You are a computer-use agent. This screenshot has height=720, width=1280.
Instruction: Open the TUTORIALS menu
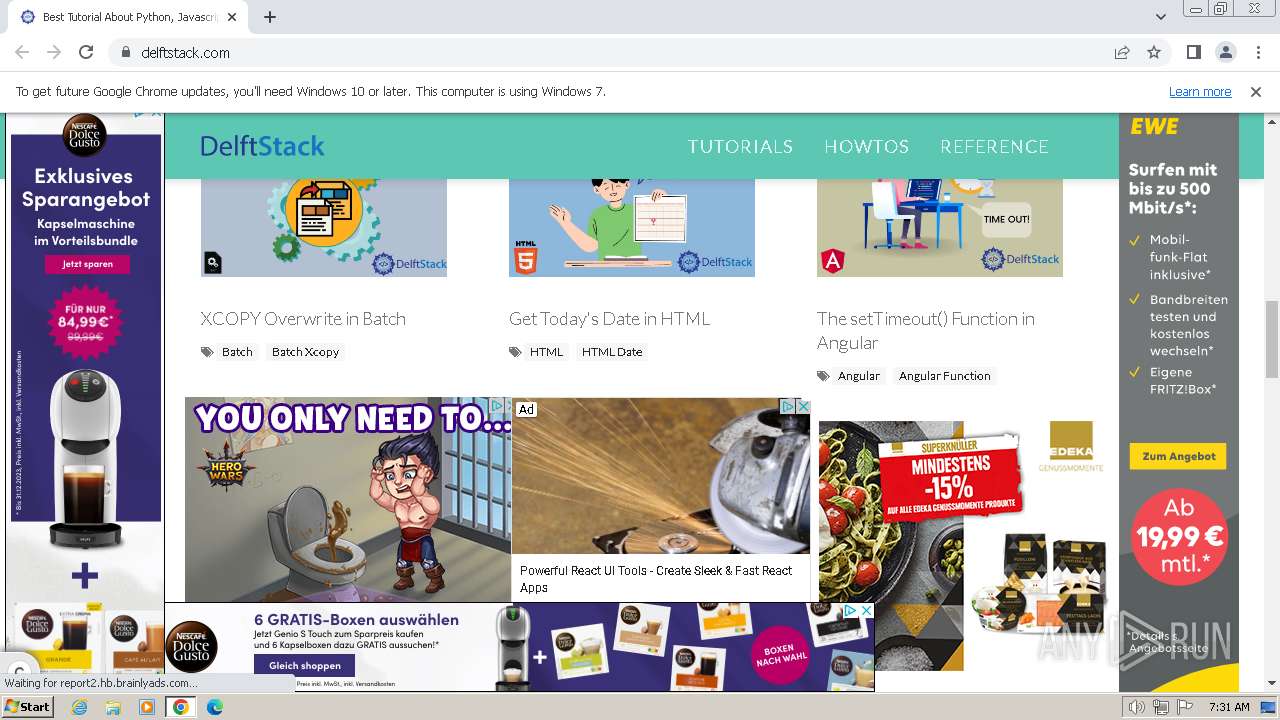740,146
